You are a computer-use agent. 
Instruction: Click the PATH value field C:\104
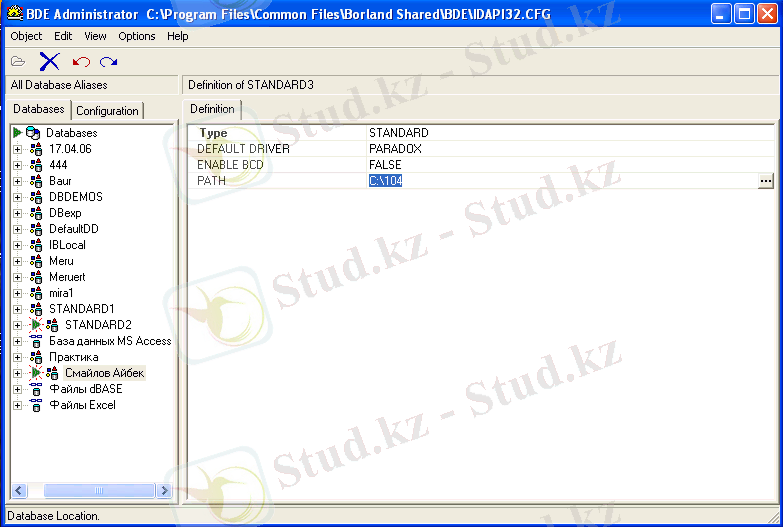click(x=562, y=181)
